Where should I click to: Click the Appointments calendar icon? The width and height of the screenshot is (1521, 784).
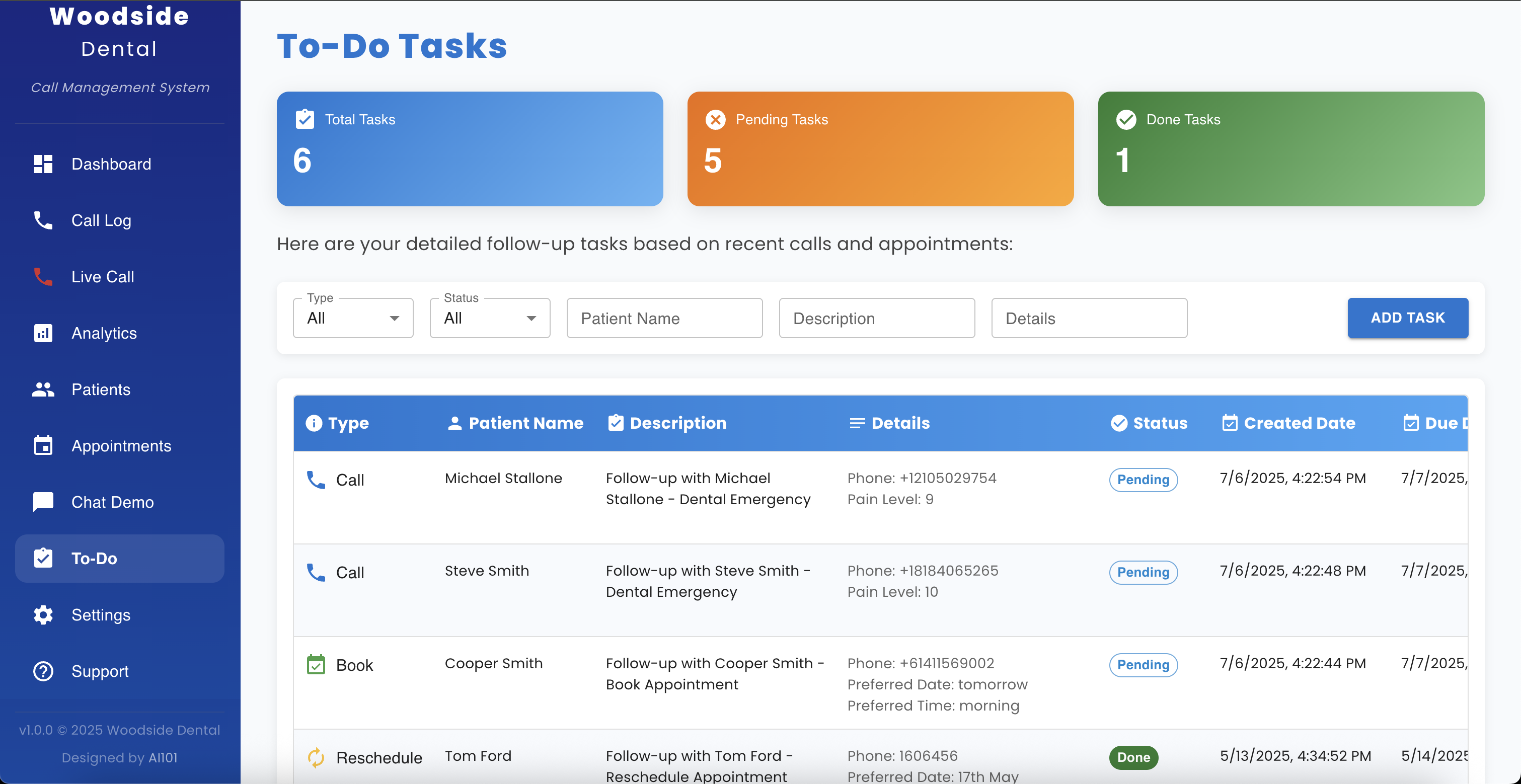click(43, 445)
